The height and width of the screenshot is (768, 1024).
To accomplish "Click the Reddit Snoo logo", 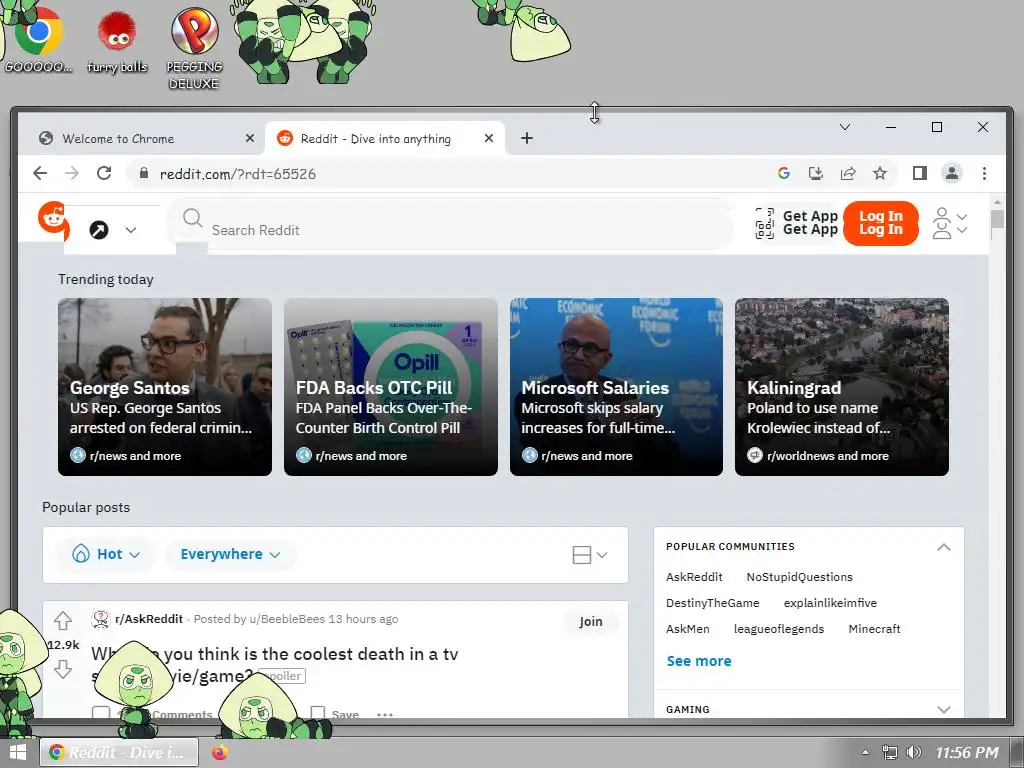I will point(53,219).
